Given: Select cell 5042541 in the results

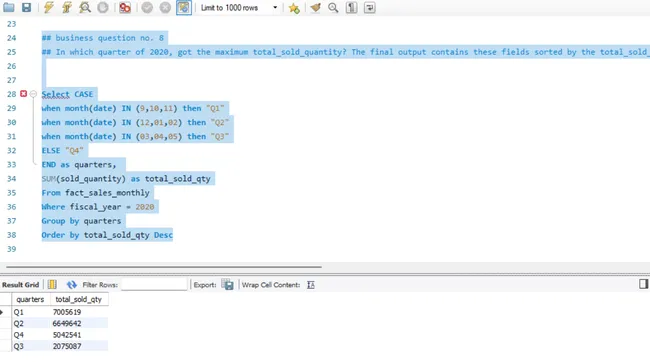Looking at the screenshot, I should click(x=79, y=335).
